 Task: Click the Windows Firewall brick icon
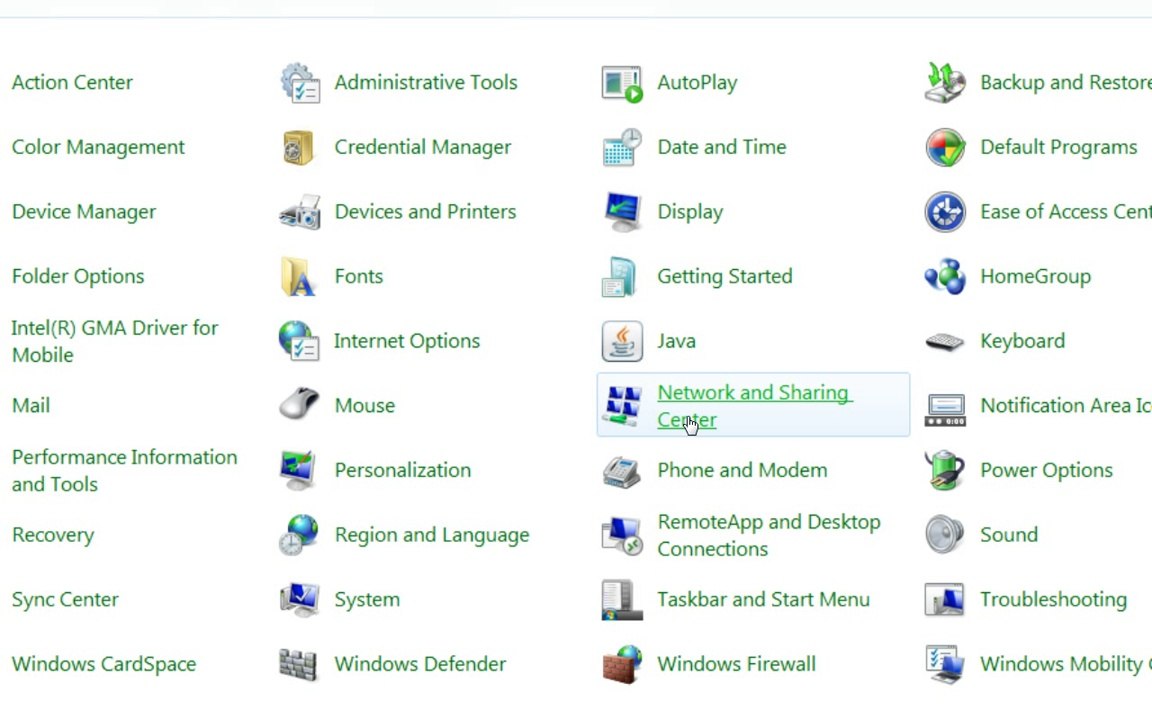622,664
